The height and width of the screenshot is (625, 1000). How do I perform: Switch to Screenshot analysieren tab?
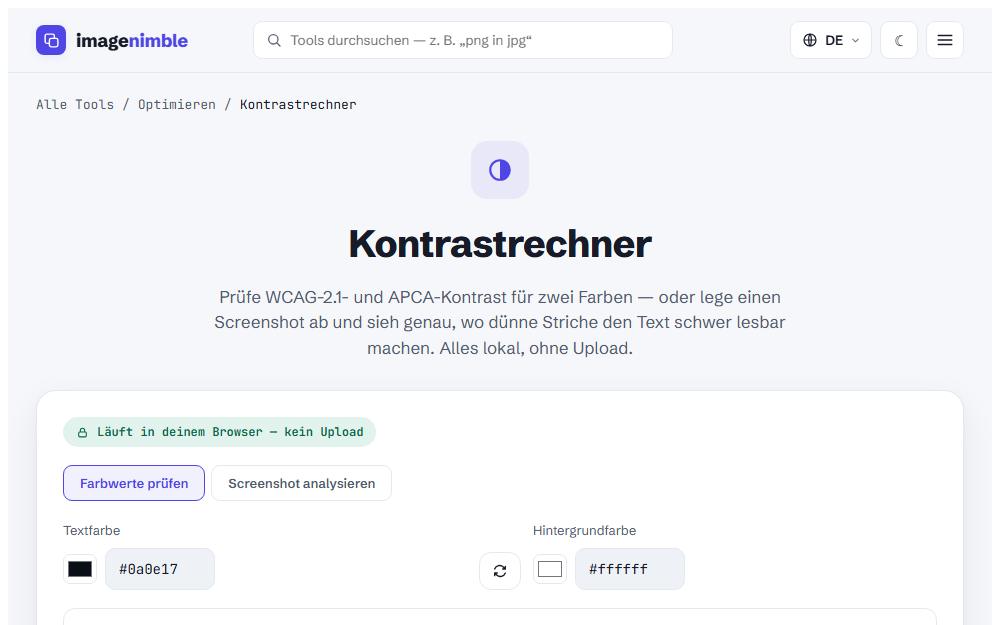[x=302, y=483]
